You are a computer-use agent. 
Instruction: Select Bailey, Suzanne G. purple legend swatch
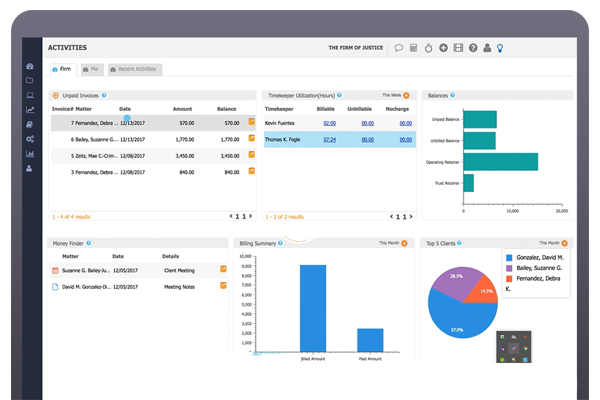(x=509, y=268)
